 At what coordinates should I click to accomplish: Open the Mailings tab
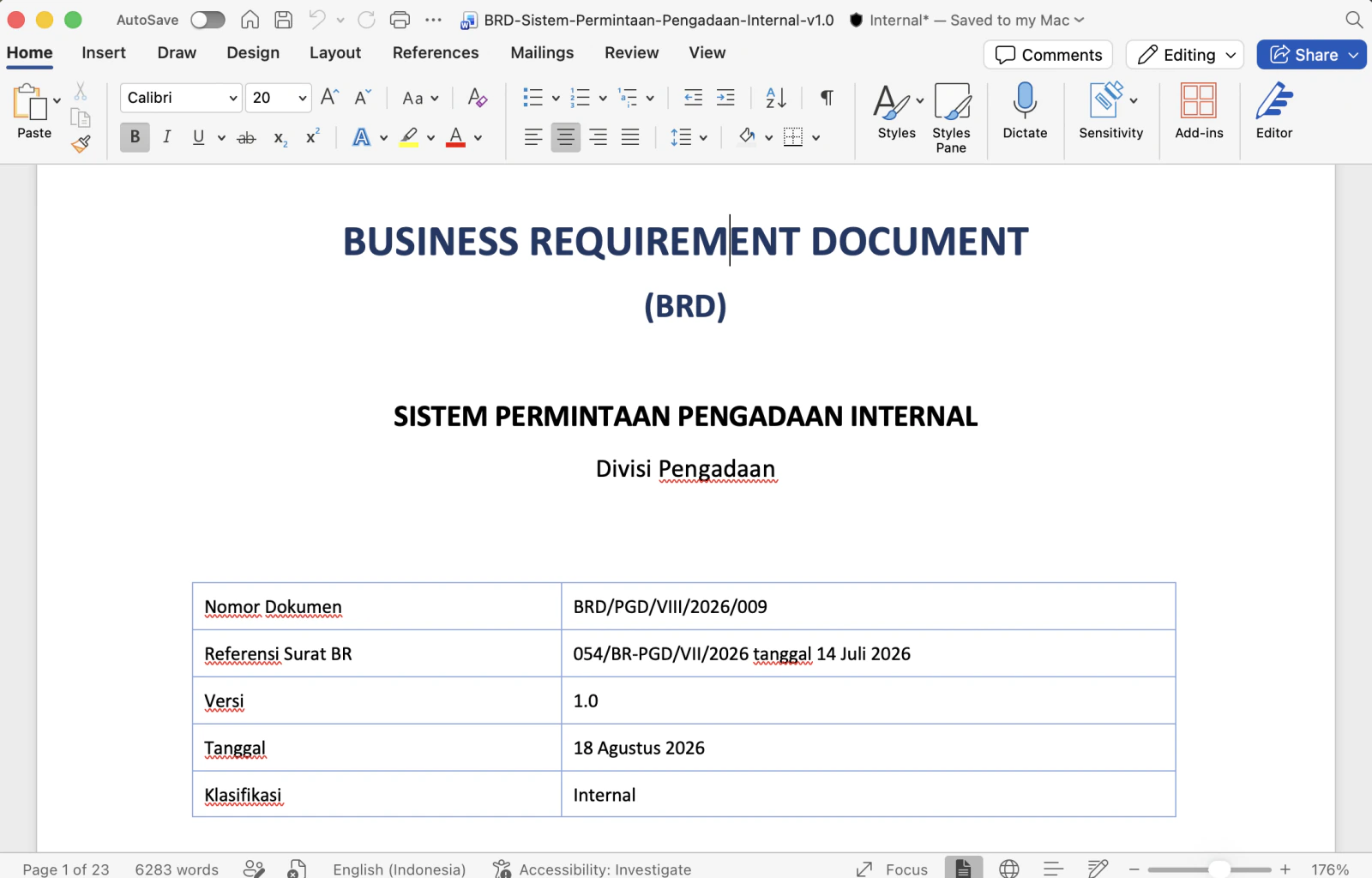tap(542, 53)
